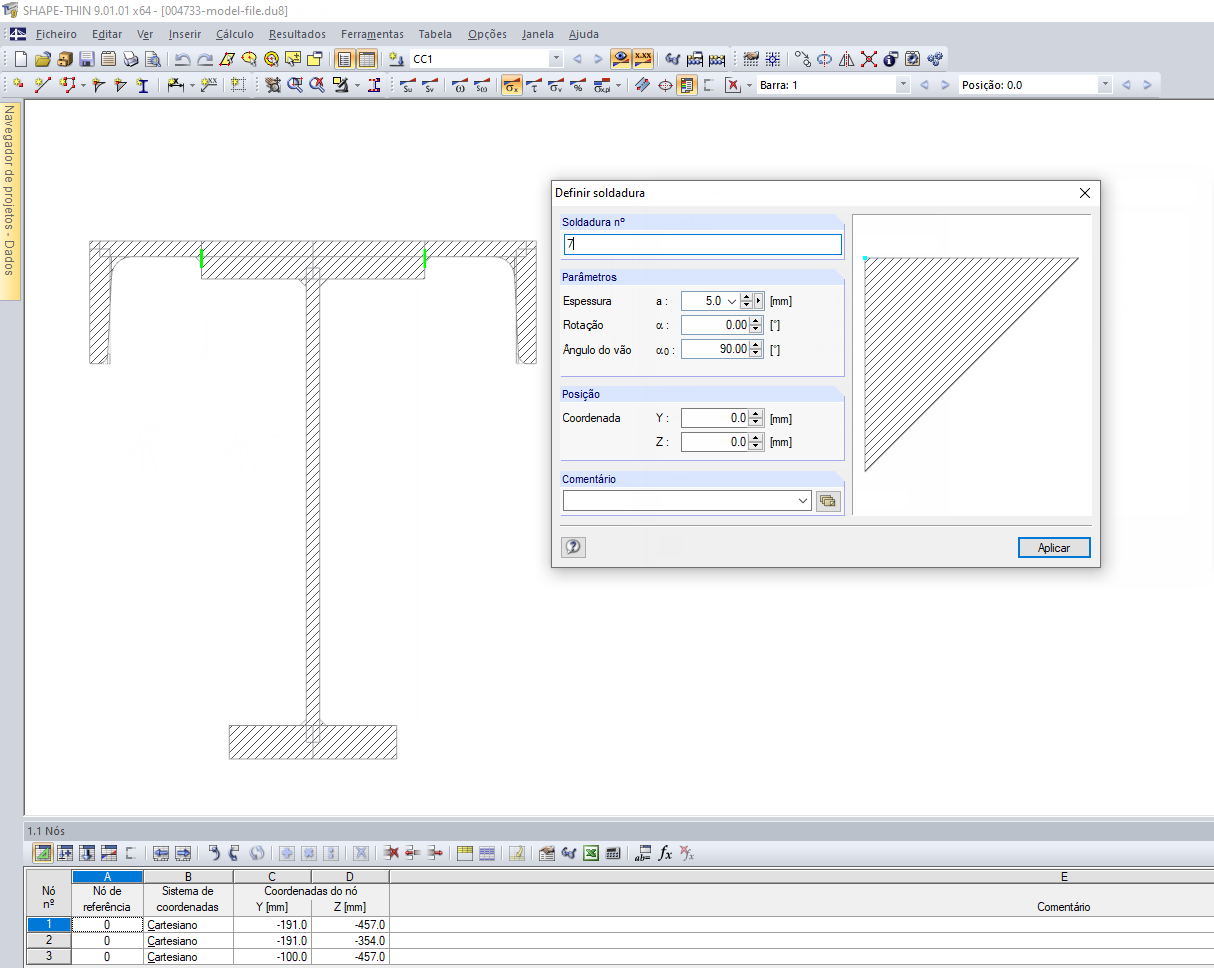Insert standard I-section tool
1214x968 pixels.
coord(143,85)
